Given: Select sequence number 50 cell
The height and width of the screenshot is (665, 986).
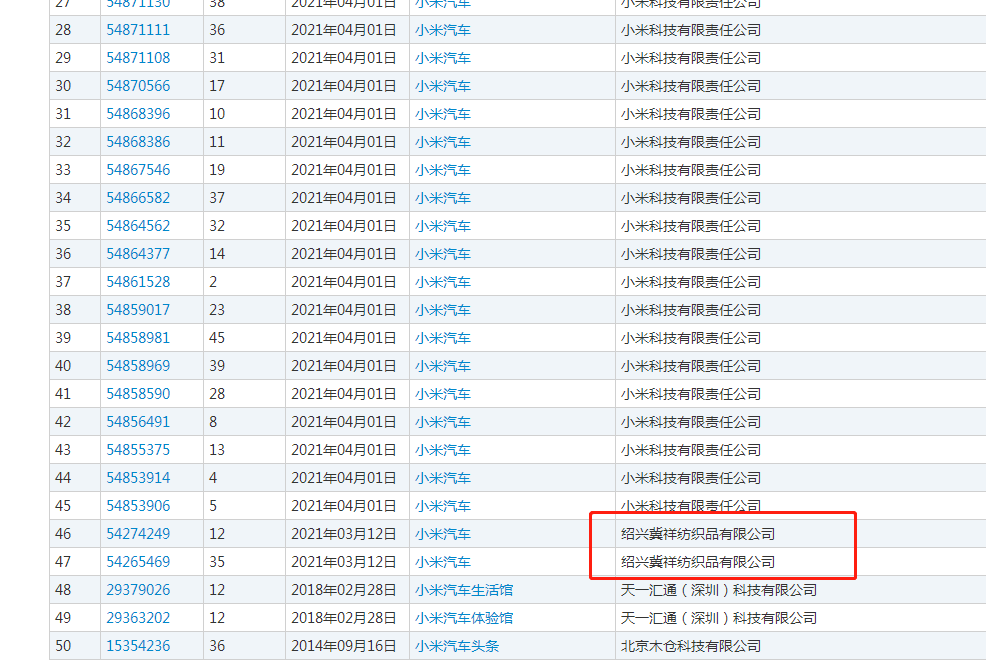Looking at the screenshot, I should (x=75, y=646).
